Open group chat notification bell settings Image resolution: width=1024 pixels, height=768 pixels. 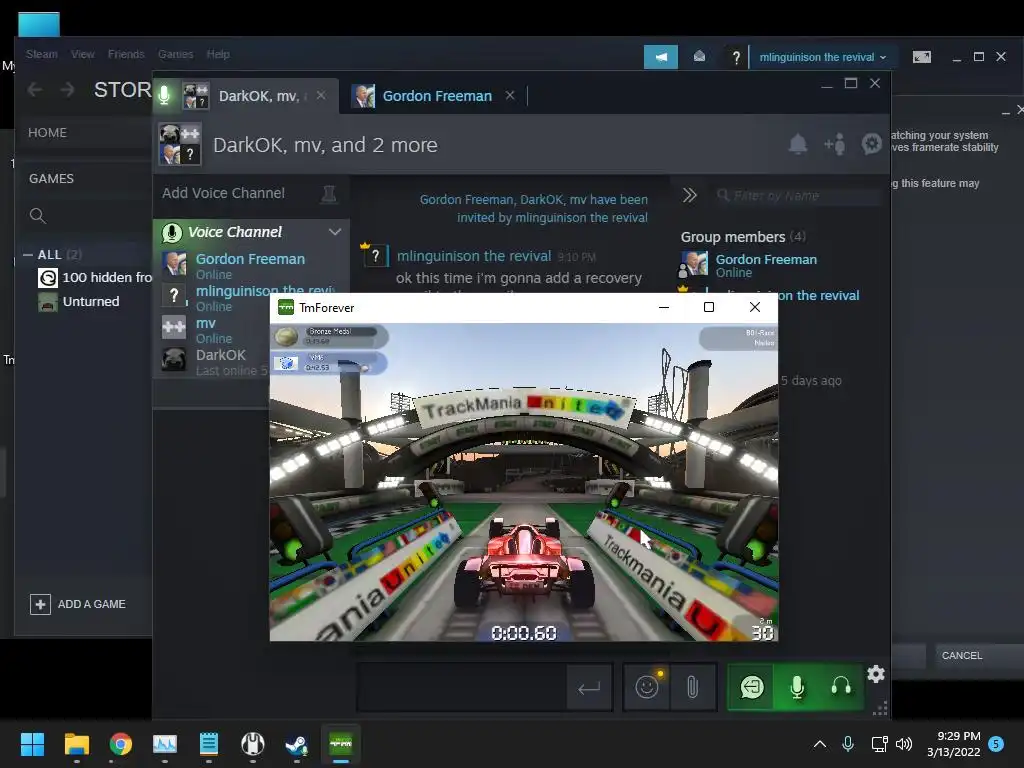point(797,144)
